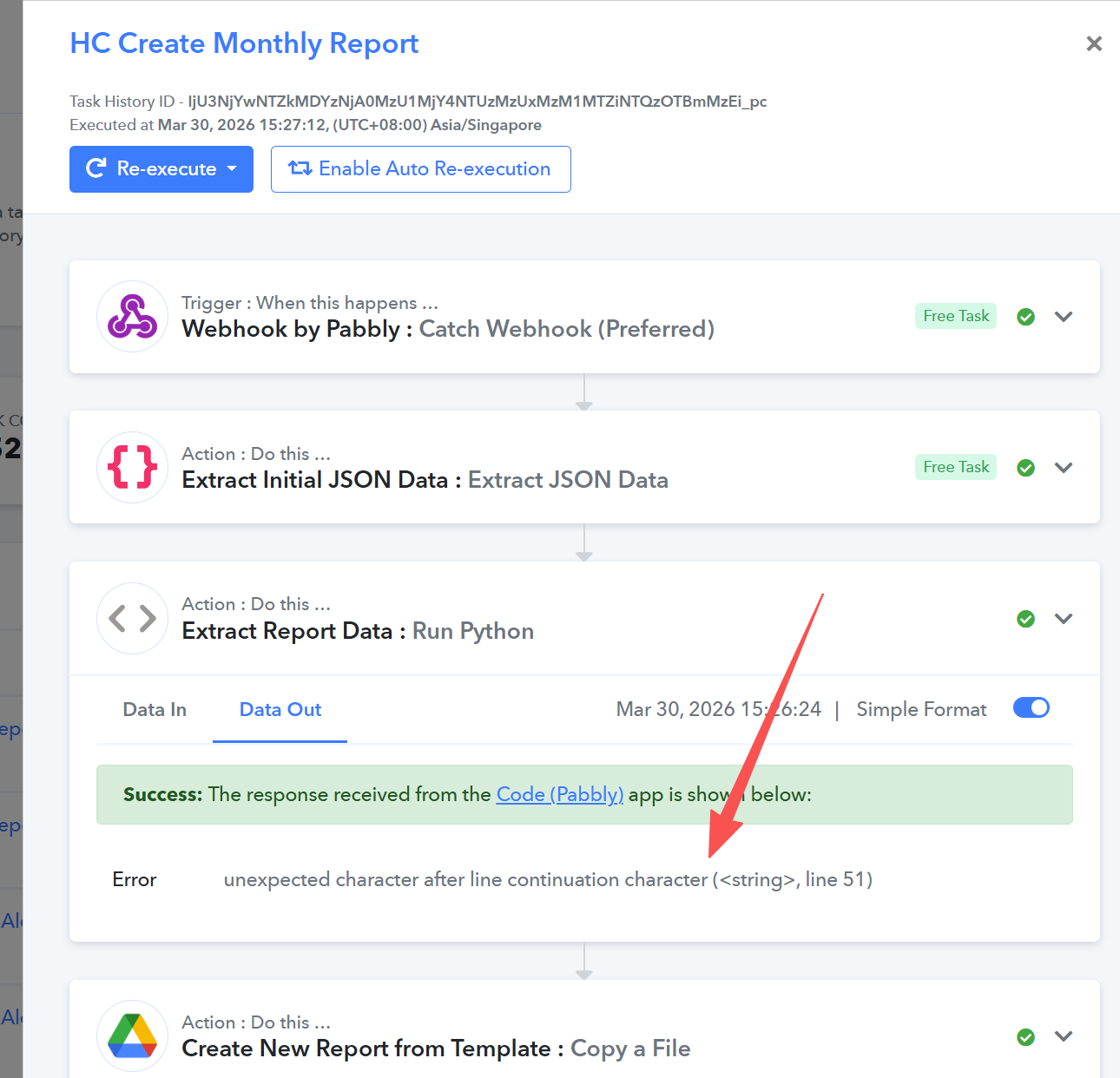1120x1078 pixels.
Task: Open the Re-execute dropdown menu
Action: pyautogui.click(x=161, y=168)
